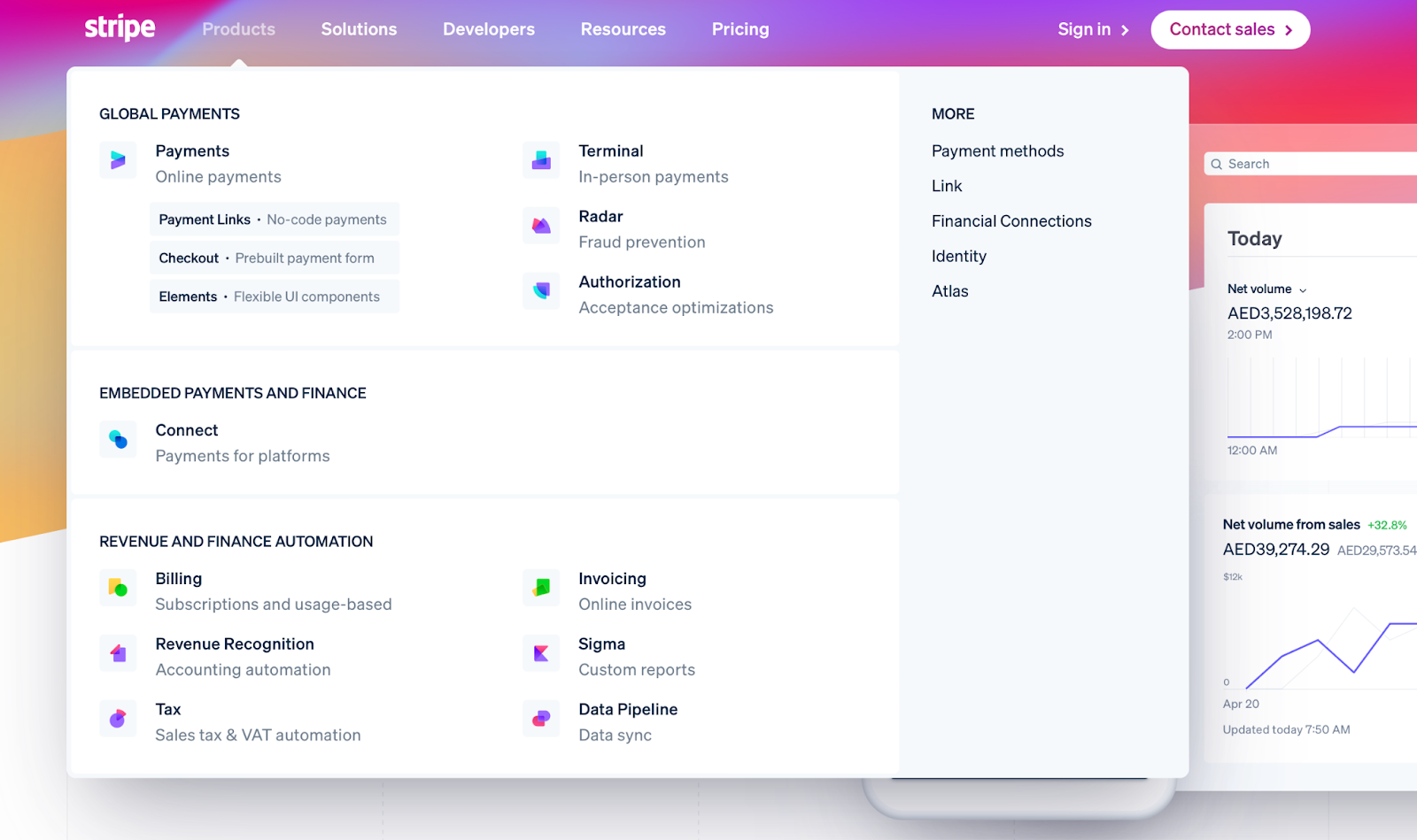Click the Data Pipeline icon
Image resolution: width=1417 pixels, height=840 pixels.
pyautogui.click(x=541, y=719)
